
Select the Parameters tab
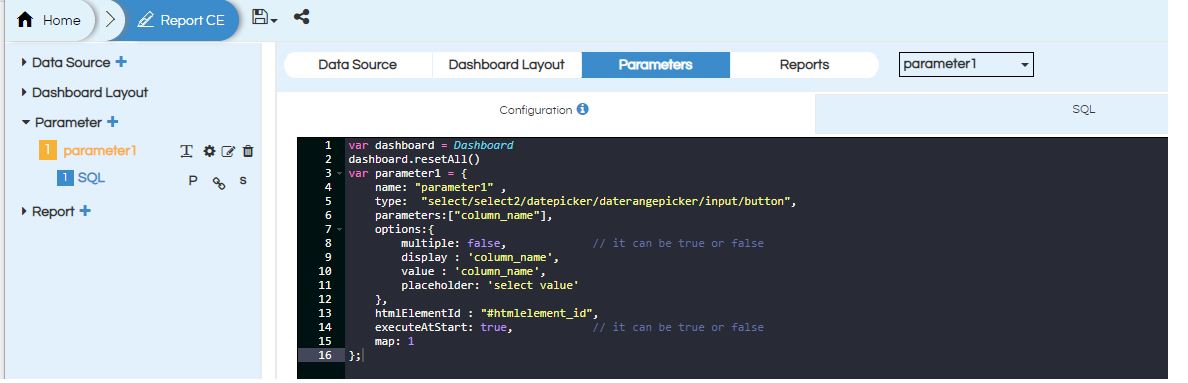[655, 64]
